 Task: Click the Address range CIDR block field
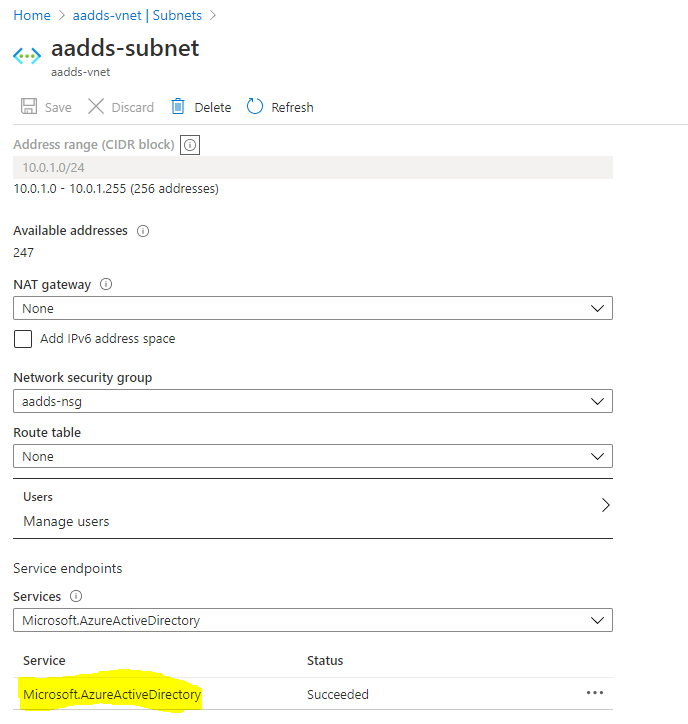[313, 168]
